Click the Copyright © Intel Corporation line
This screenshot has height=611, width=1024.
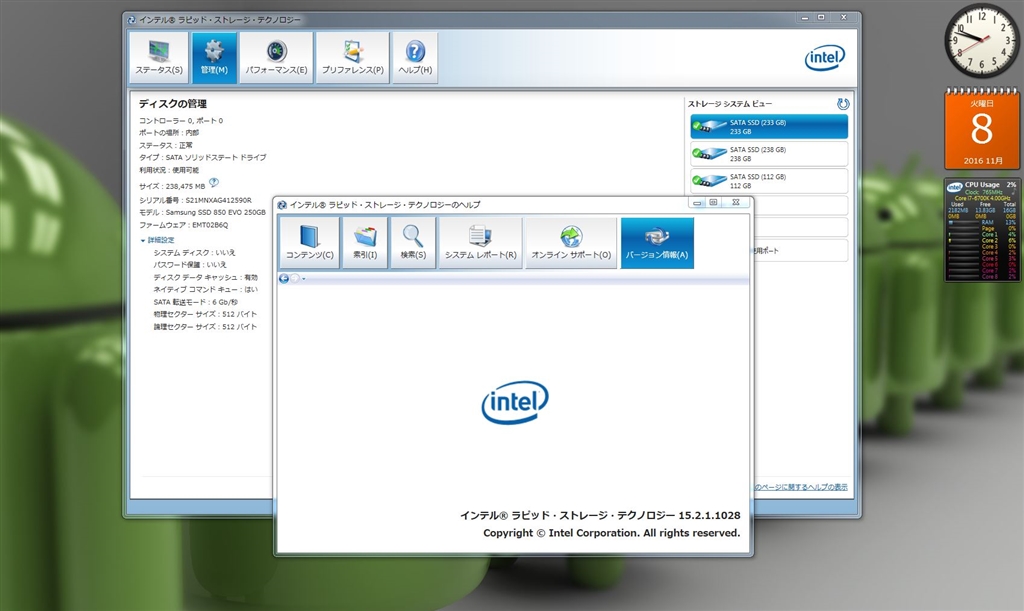coord(612,533)
